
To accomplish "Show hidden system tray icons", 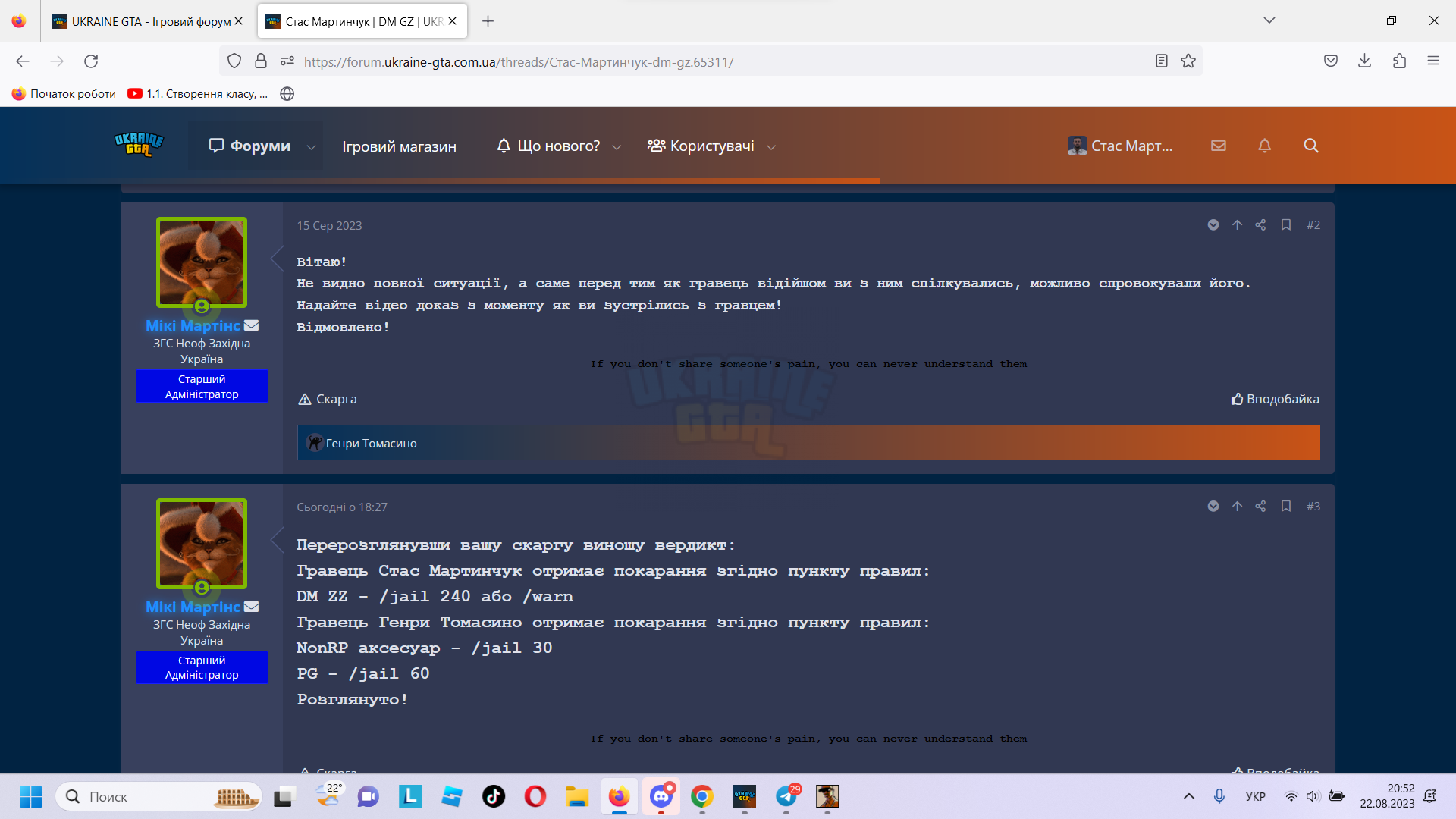I will coord(1189,797).
